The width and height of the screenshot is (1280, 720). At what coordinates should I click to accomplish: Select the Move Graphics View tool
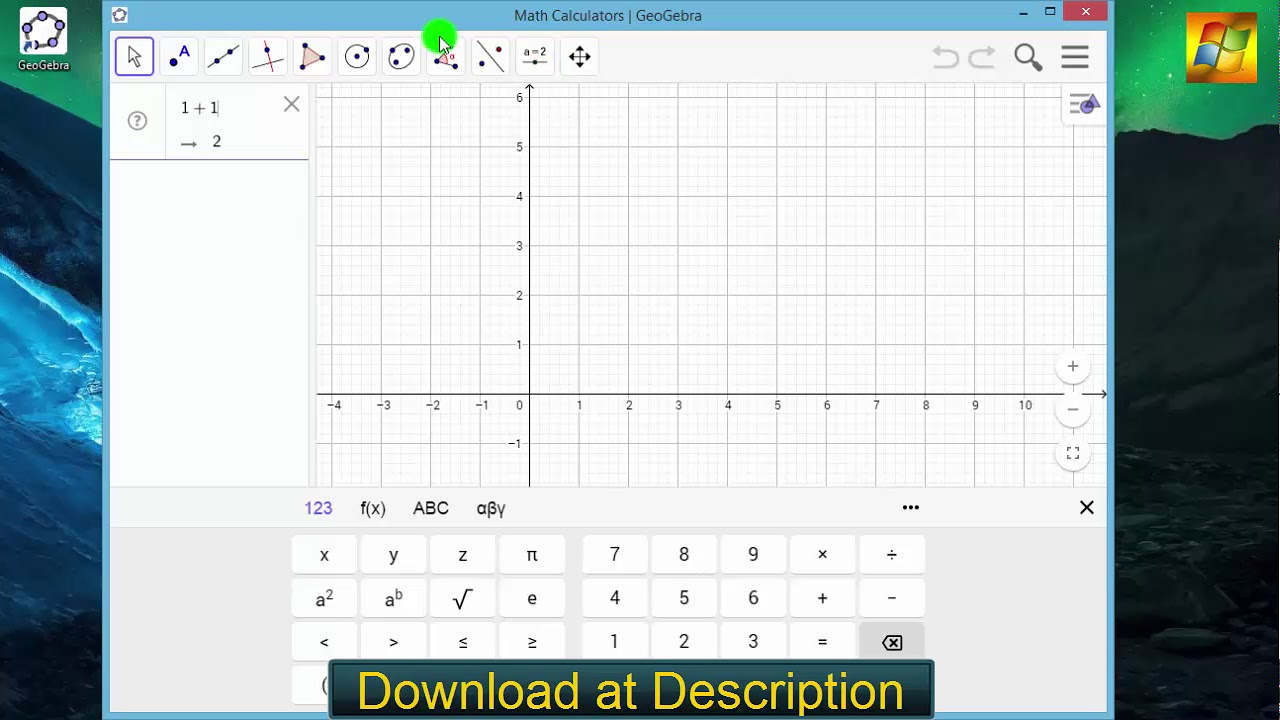click(580, 57)
